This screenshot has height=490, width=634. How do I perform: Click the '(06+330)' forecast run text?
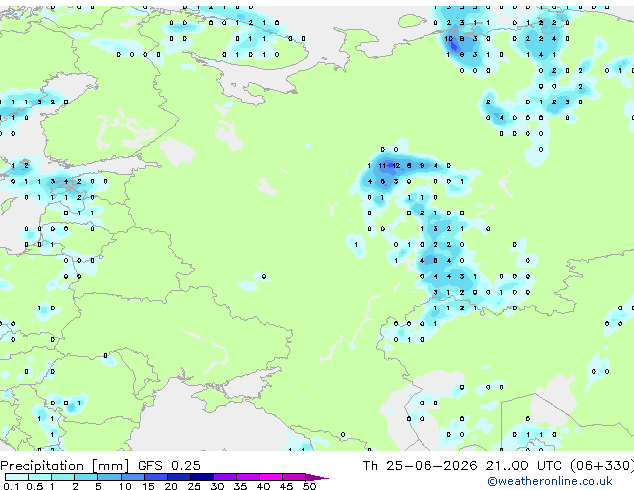(x=602, y=466)
